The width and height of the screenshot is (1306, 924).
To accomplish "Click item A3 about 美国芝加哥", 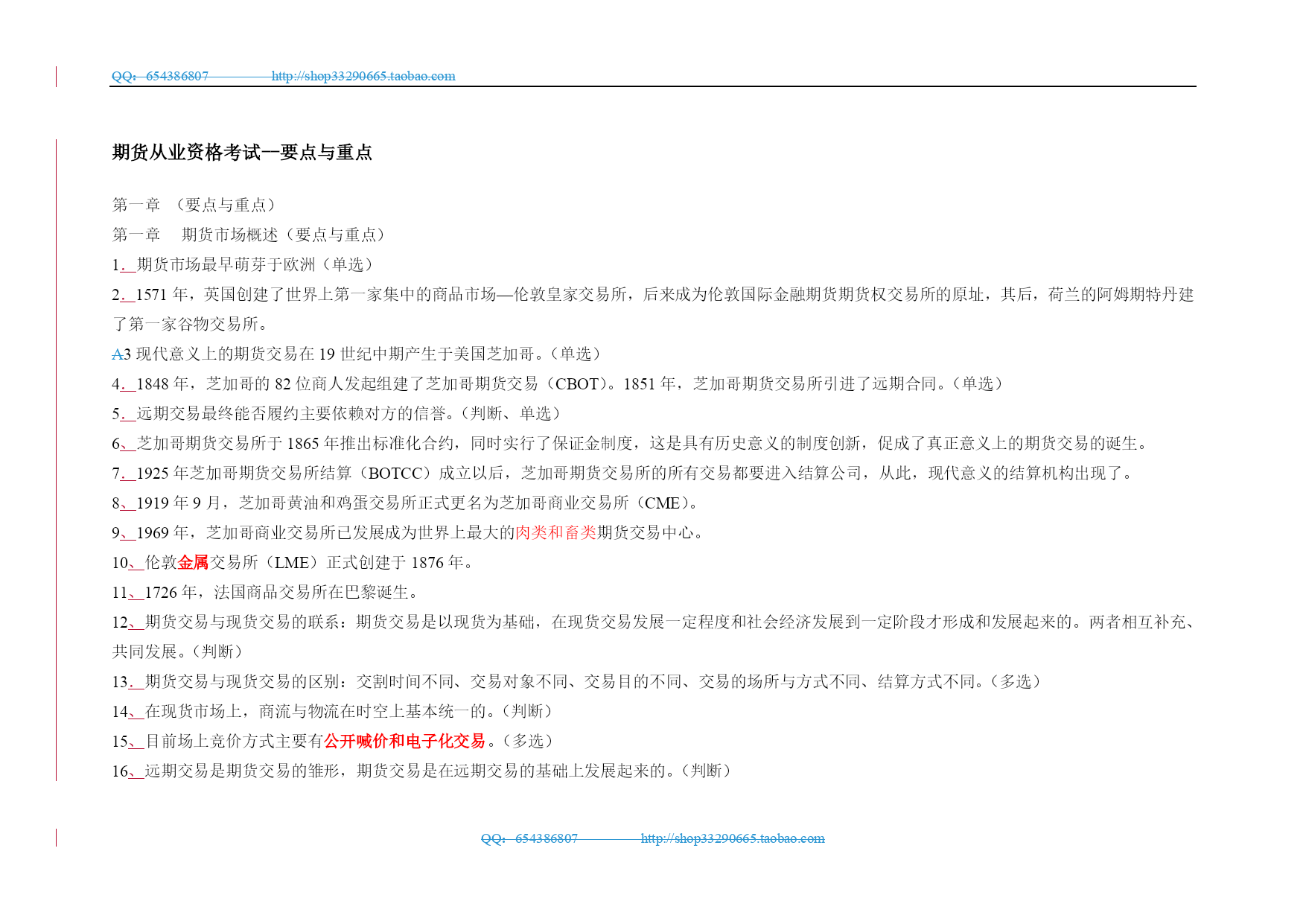I will [357, 354].
